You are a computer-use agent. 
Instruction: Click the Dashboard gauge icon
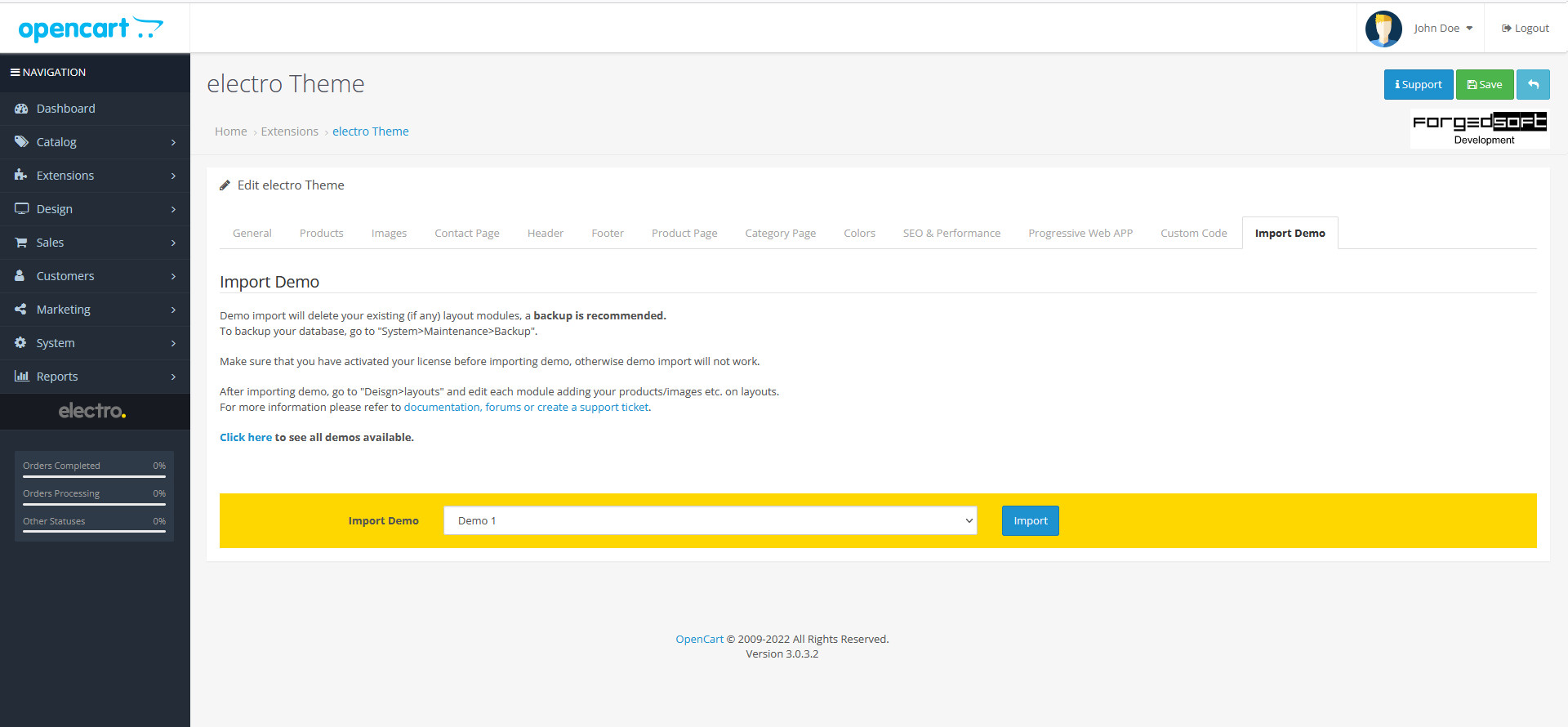click(x=21, y=109)
